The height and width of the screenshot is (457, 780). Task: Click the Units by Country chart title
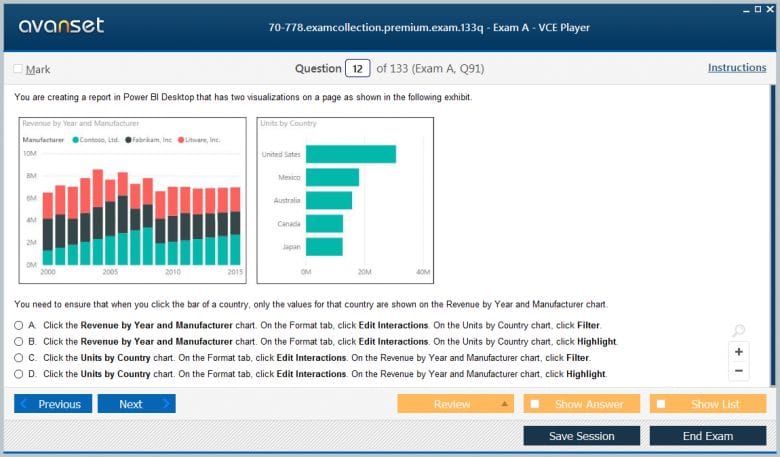click(289, 123)
